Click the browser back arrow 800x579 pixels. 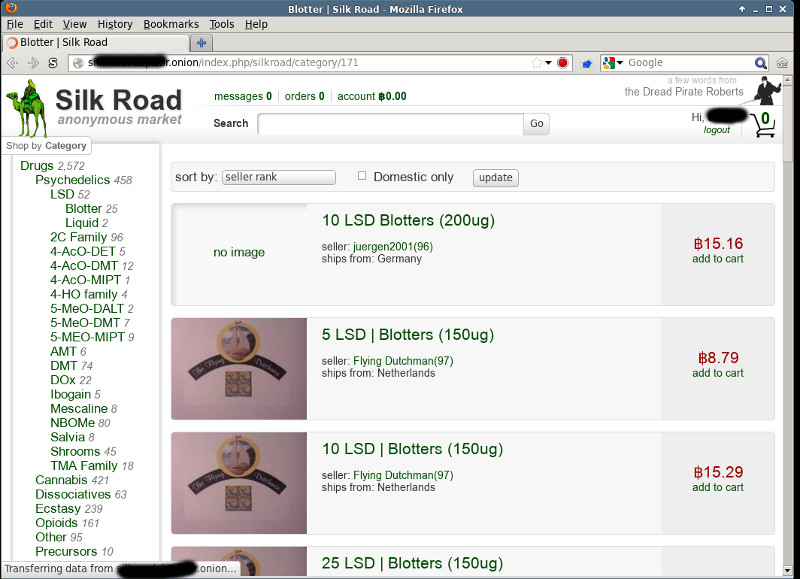(14, 63)
